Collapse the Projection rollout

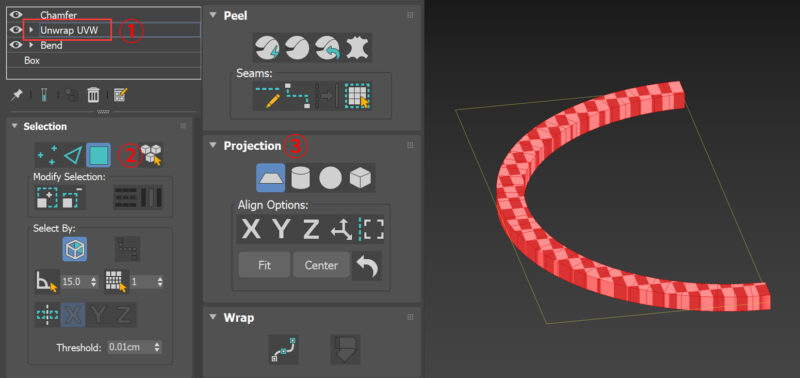[213, 146]
